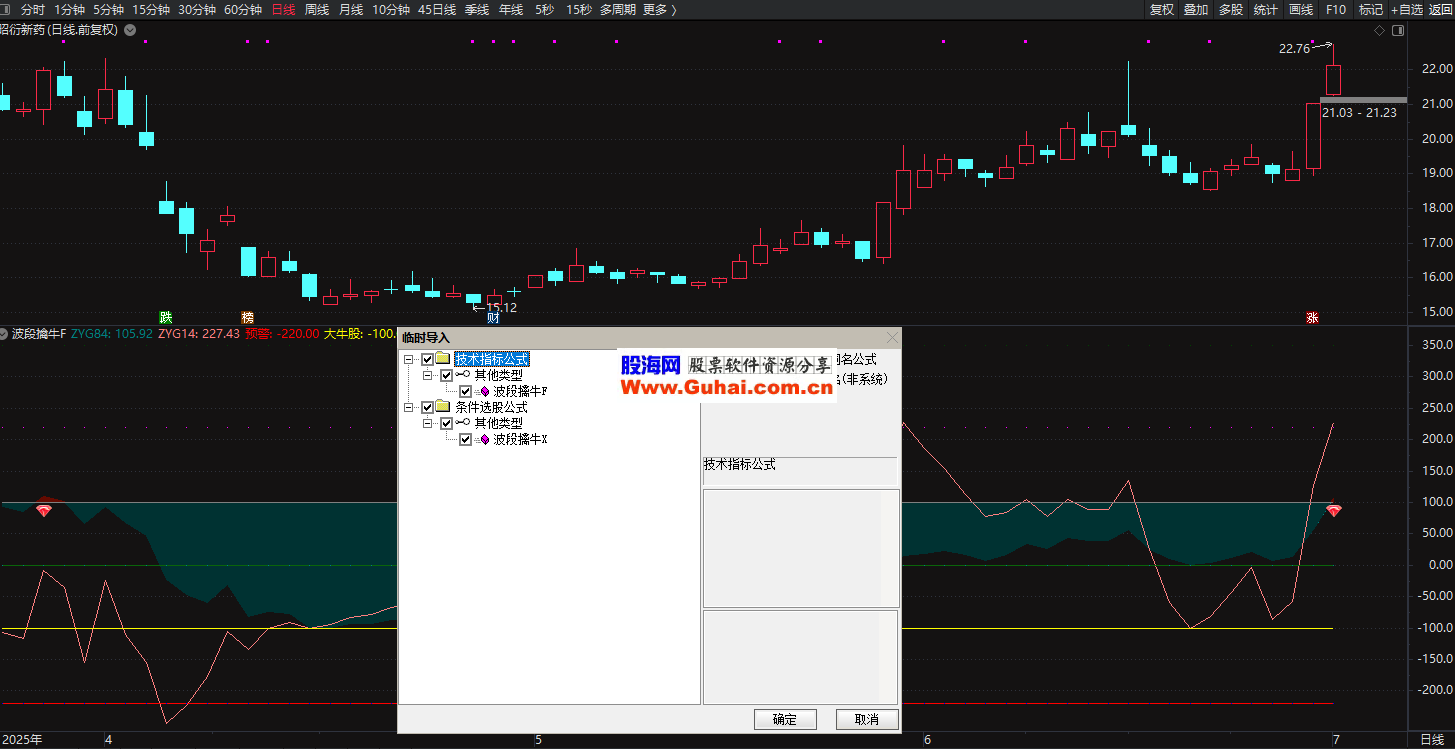This screenshot has width=1455, height=749.
Task: Switch to 60分钟 period
Action: coord(243,9)
